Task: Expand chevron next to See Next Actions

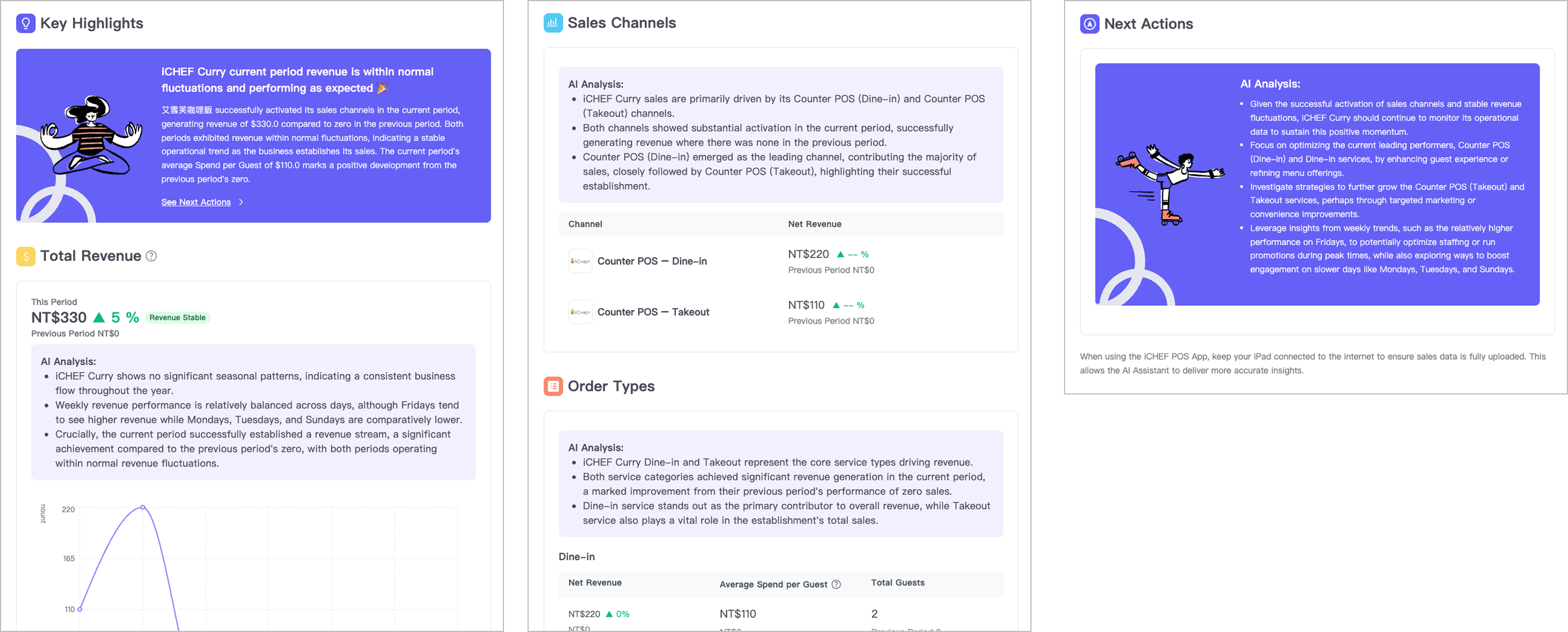Action: (x=241, y=202)
